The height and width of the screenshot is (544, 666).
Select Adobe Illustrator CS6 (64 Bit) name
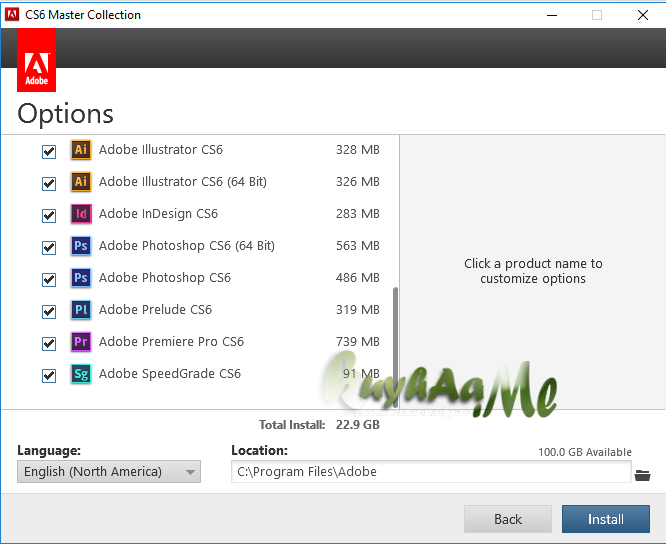coord(183,182)
